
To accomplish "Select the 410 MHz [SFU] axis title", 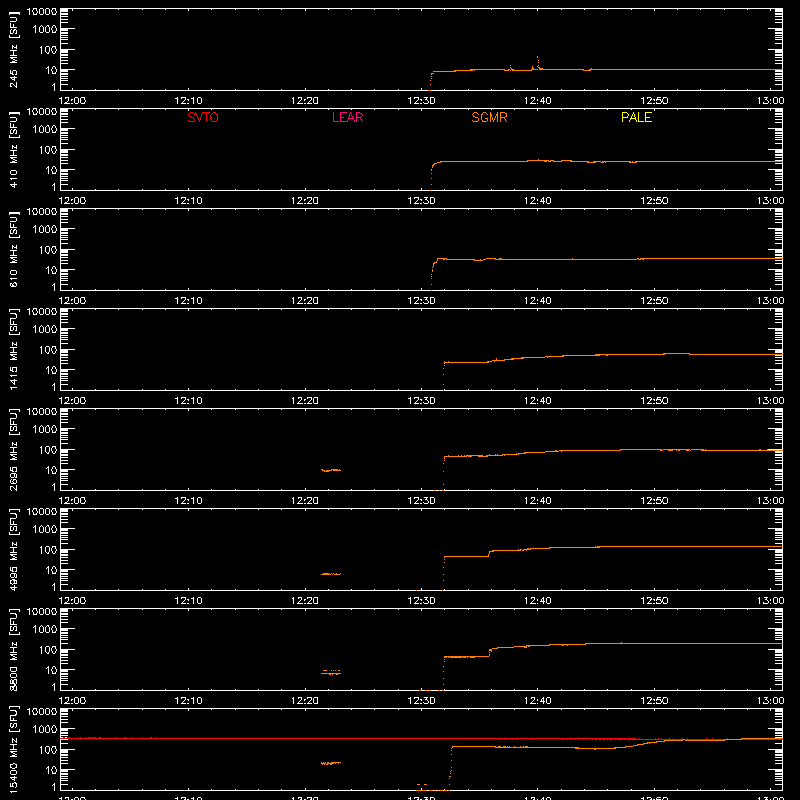I will [14, 150].
